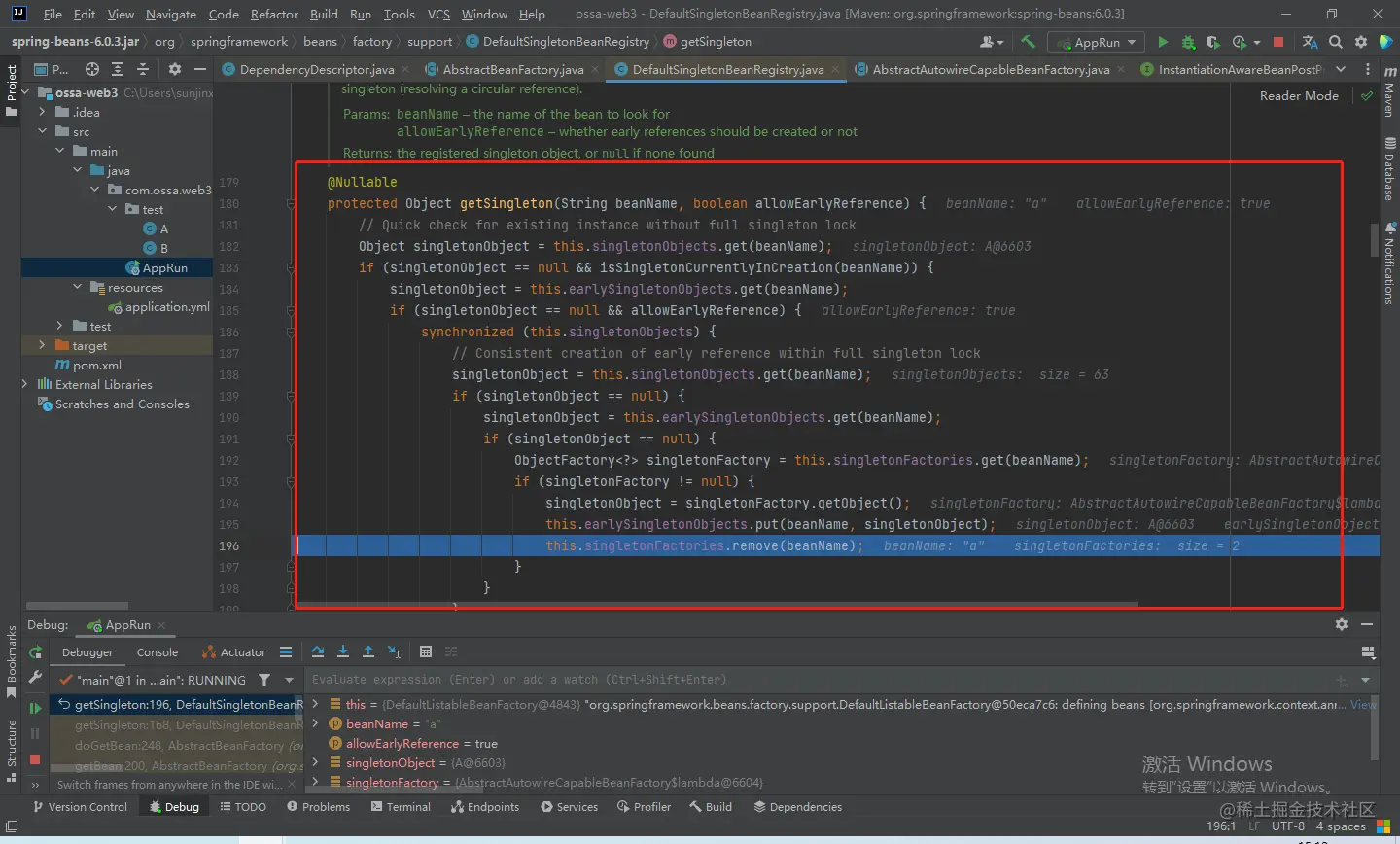The image size is (1400, 844).
Task: Open the user account dropdown icon
Action: [x=991, y=42]
